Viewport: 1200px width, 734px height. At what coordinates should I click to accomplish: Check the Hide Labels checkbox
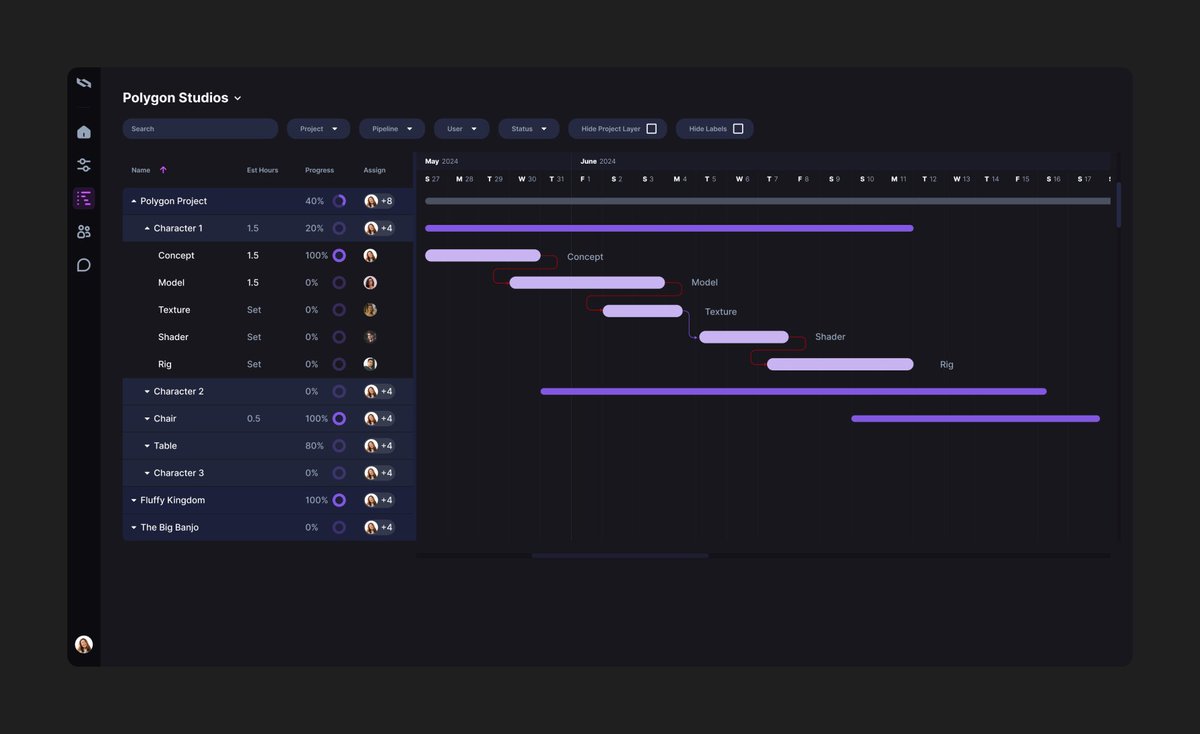[x=738, y=129]
